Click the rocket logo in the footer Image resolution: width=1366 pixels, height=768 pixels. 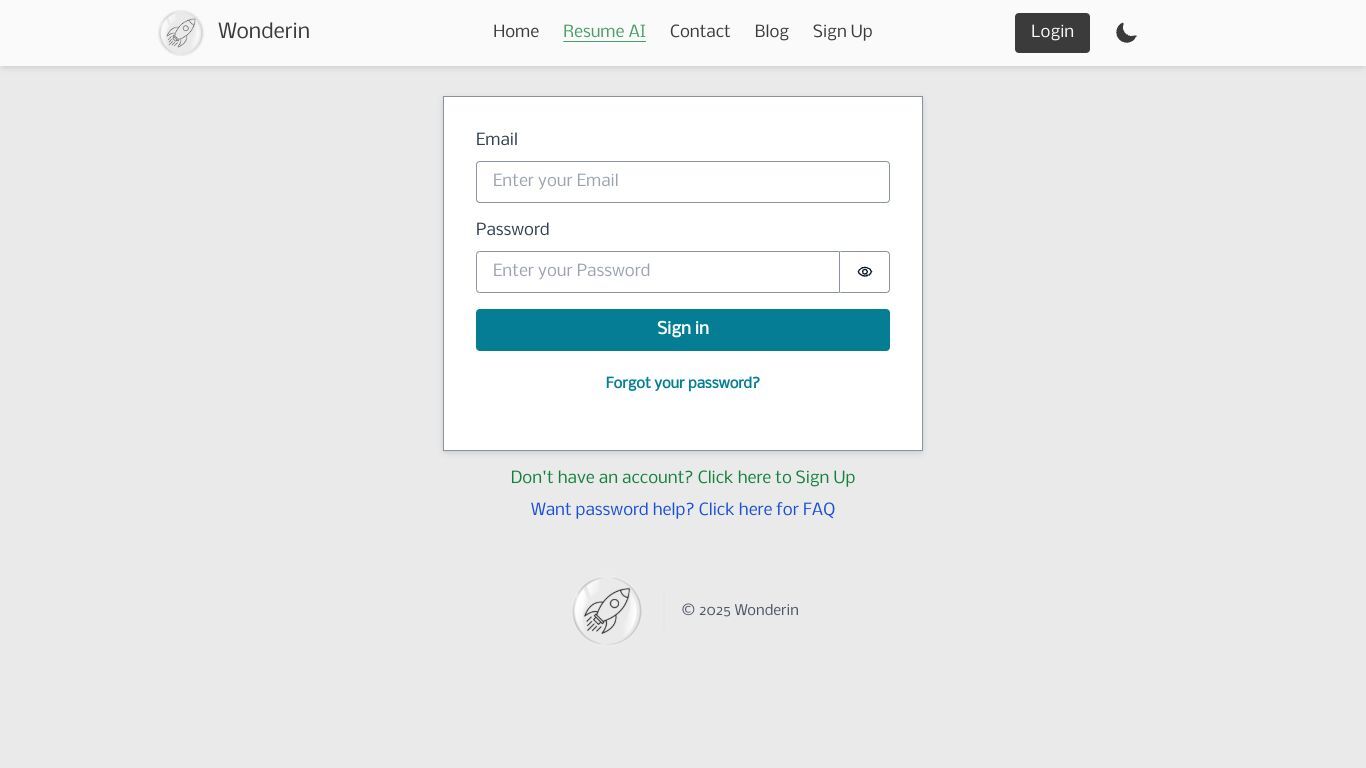[x=607, y=611]
